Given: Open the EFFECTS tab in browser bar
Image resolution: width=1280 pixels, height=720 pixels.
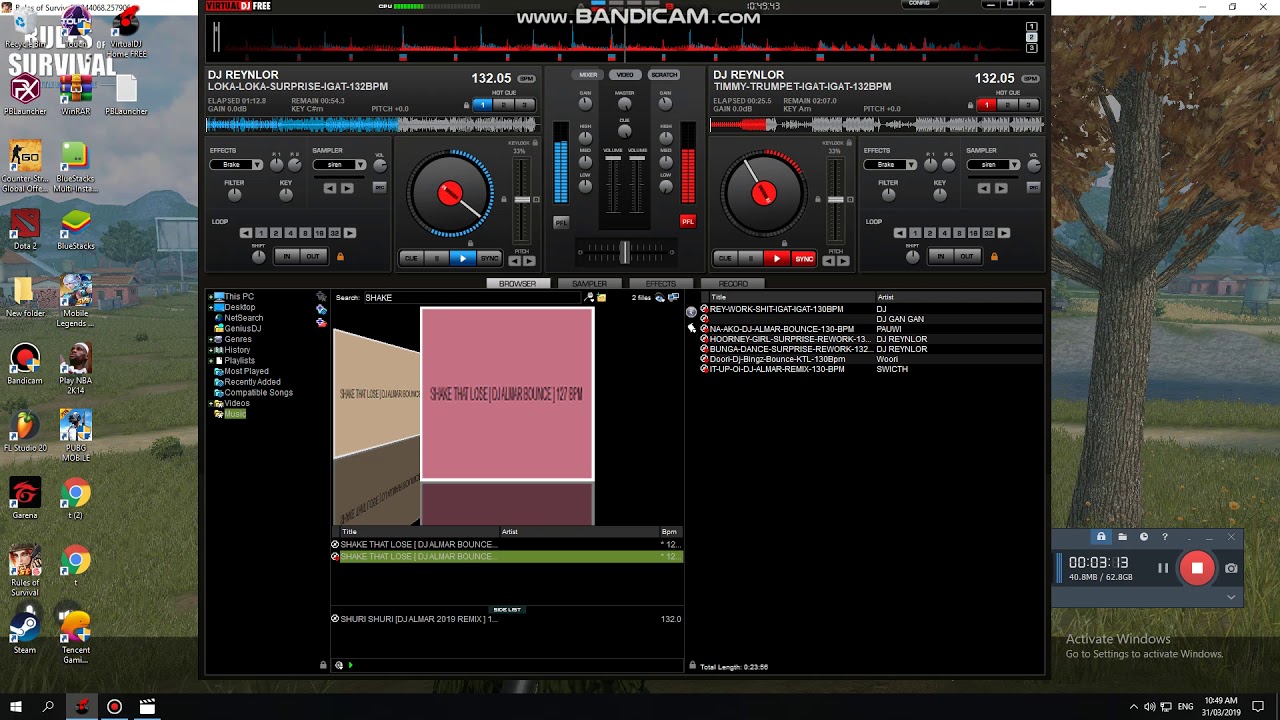Looking at the screenshot, I should point(661,284).
